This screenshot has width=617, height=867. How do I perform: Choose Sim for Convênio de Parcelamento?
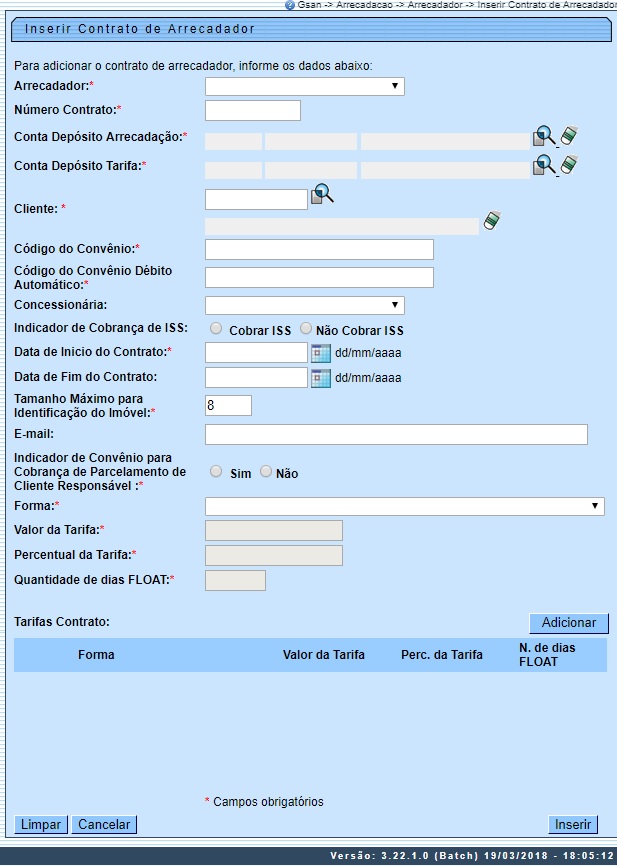216,472
